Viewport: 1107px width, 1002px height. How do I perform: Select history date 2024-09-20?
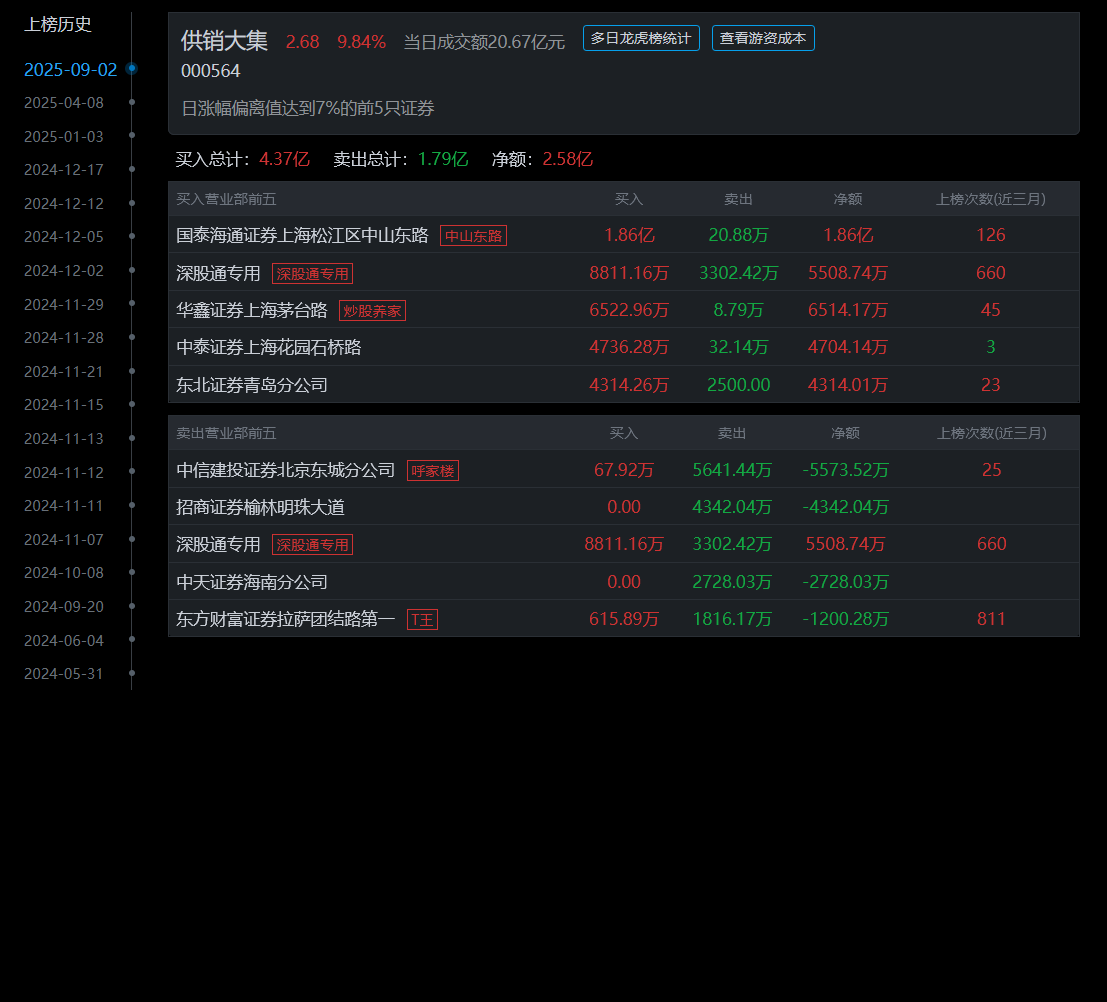(x=64, y=607)
